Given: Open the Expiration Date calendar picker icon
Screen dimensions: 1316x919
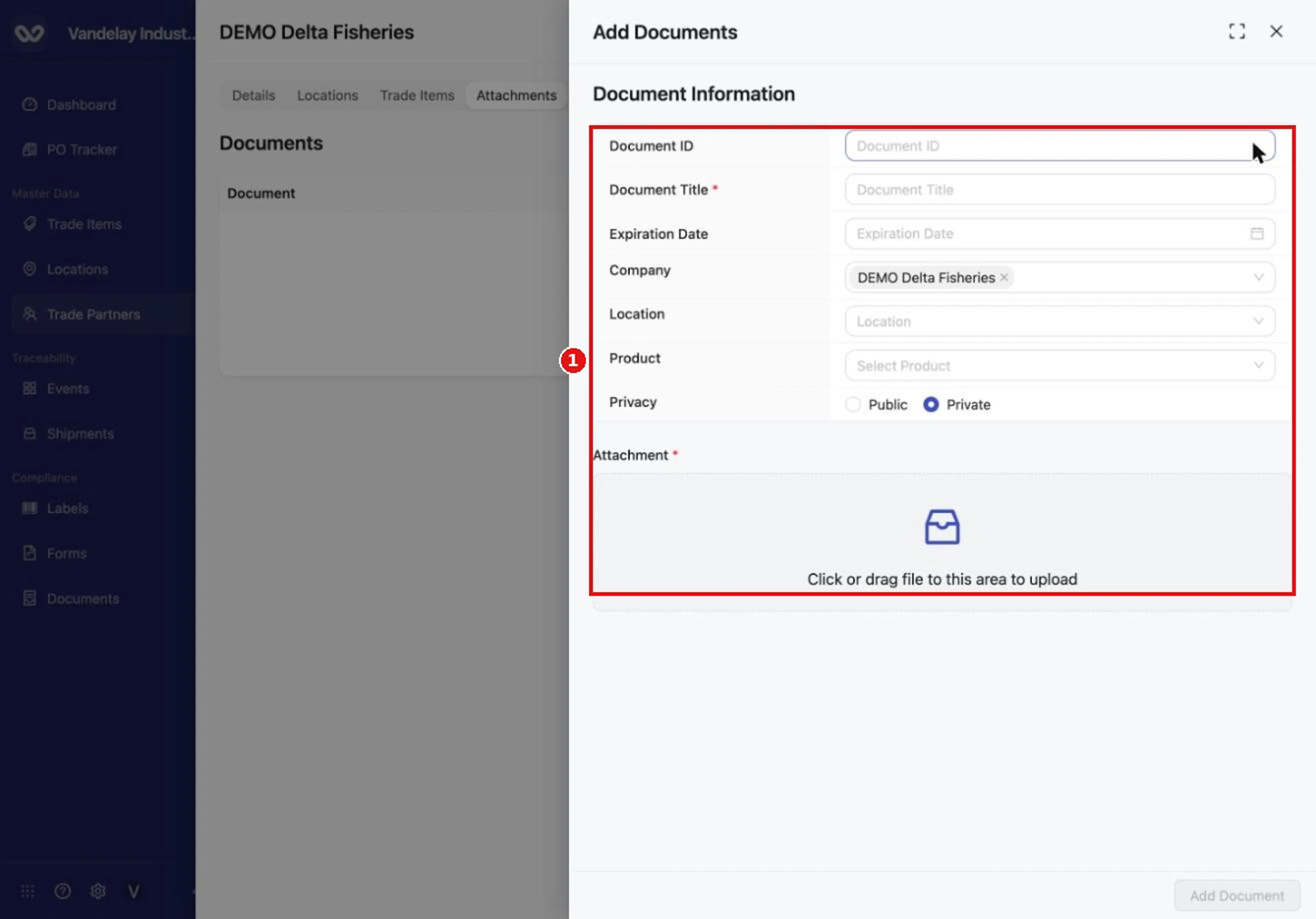Looking at the screenshot, I should coord(1256,233).
